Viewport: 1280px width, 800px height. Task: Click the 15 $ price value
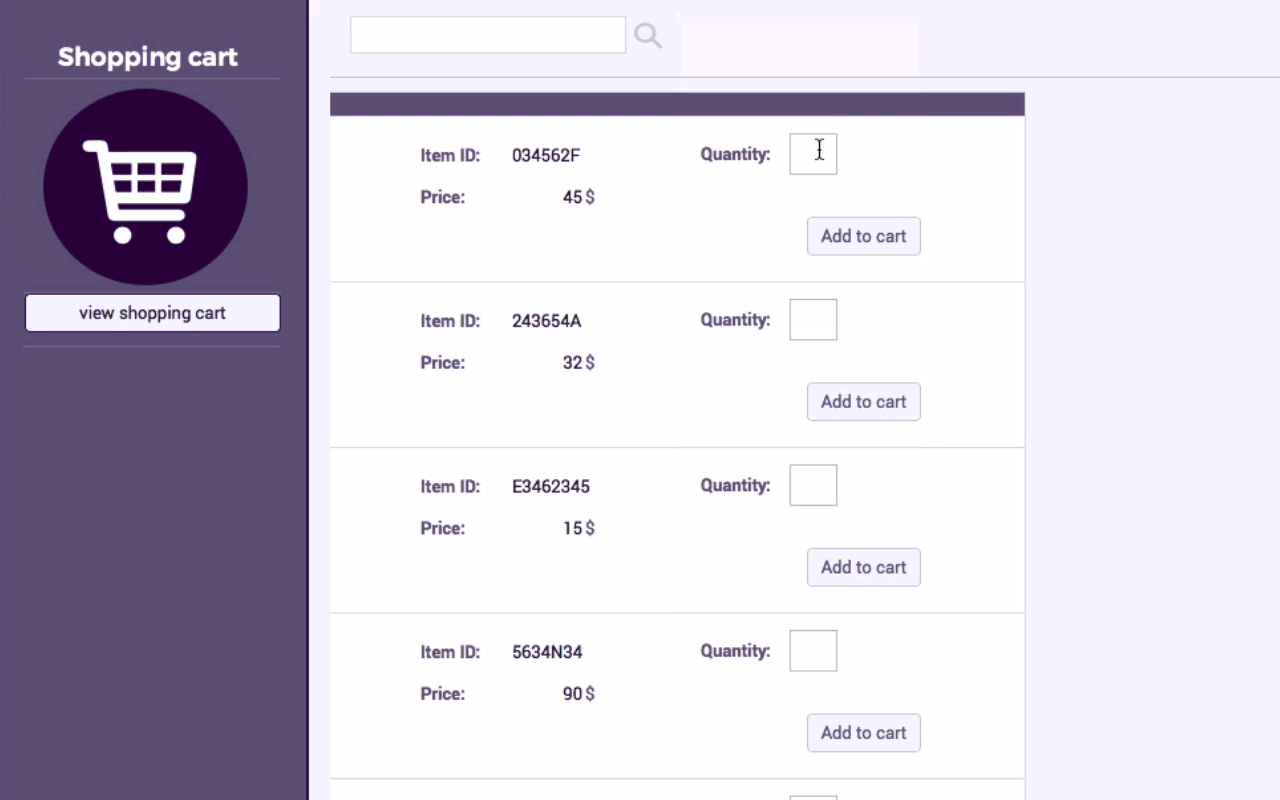coord(579,528)
